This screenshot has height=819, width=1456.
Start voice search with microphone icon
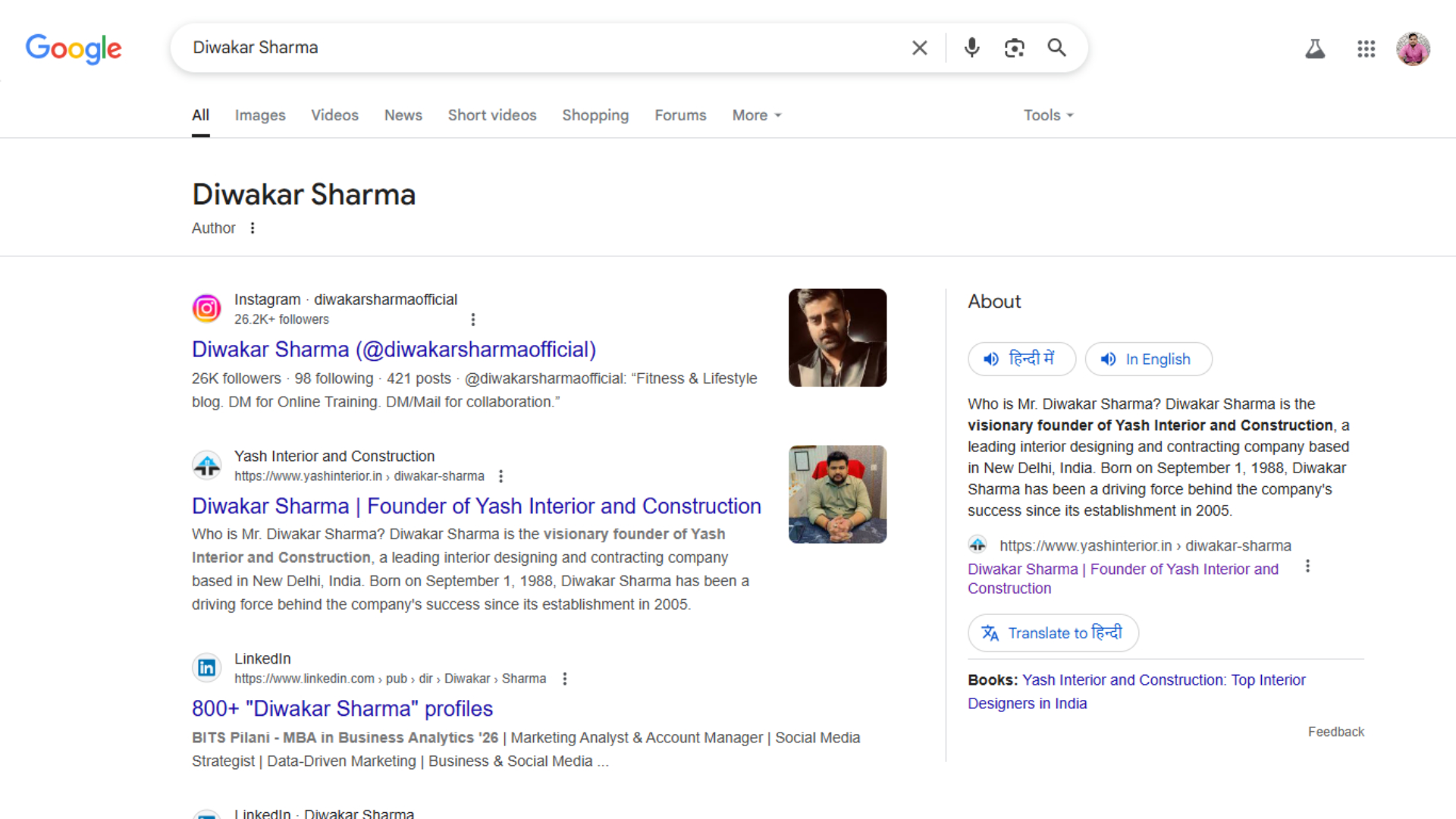point(971,48)
